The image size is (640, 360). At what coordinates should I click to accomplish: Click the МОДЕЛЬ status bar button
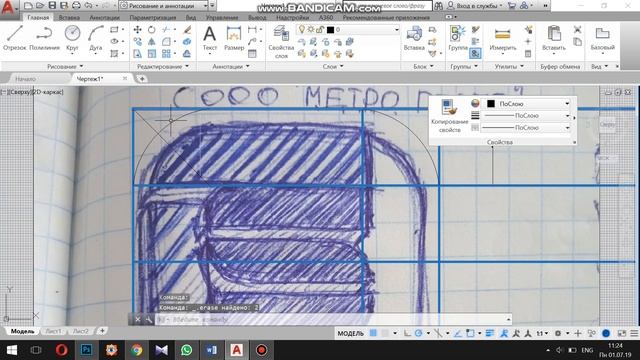pos(350,333)
